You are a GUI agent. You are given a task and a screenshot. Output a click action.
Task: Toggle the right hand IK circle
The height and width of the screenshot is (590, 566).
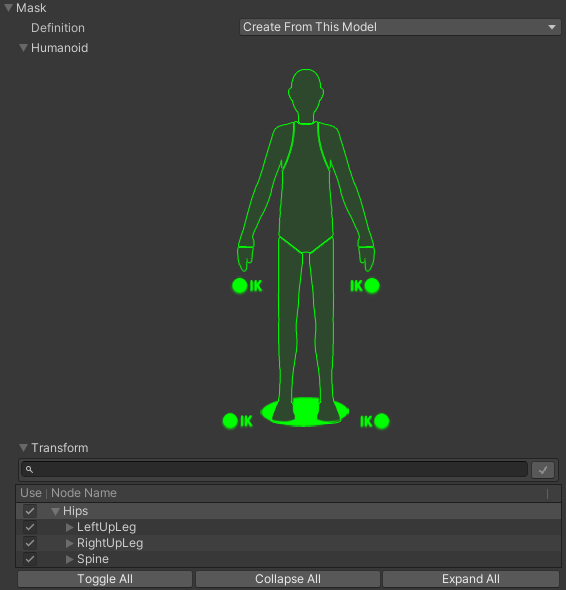pyautogui.click(x=372, y=286)
